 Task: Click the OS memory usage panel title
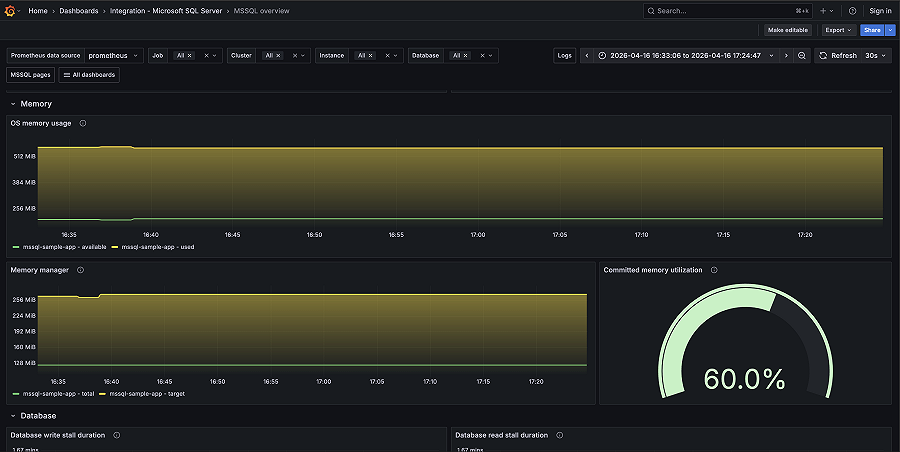[x=41, y=123]
